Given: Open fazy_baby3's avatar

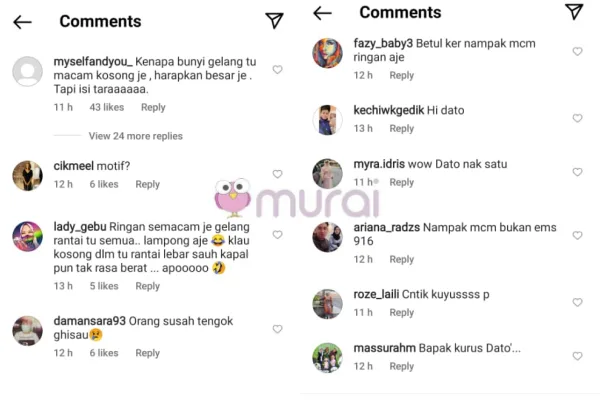Looking at the screenshot, I should 328,53.
